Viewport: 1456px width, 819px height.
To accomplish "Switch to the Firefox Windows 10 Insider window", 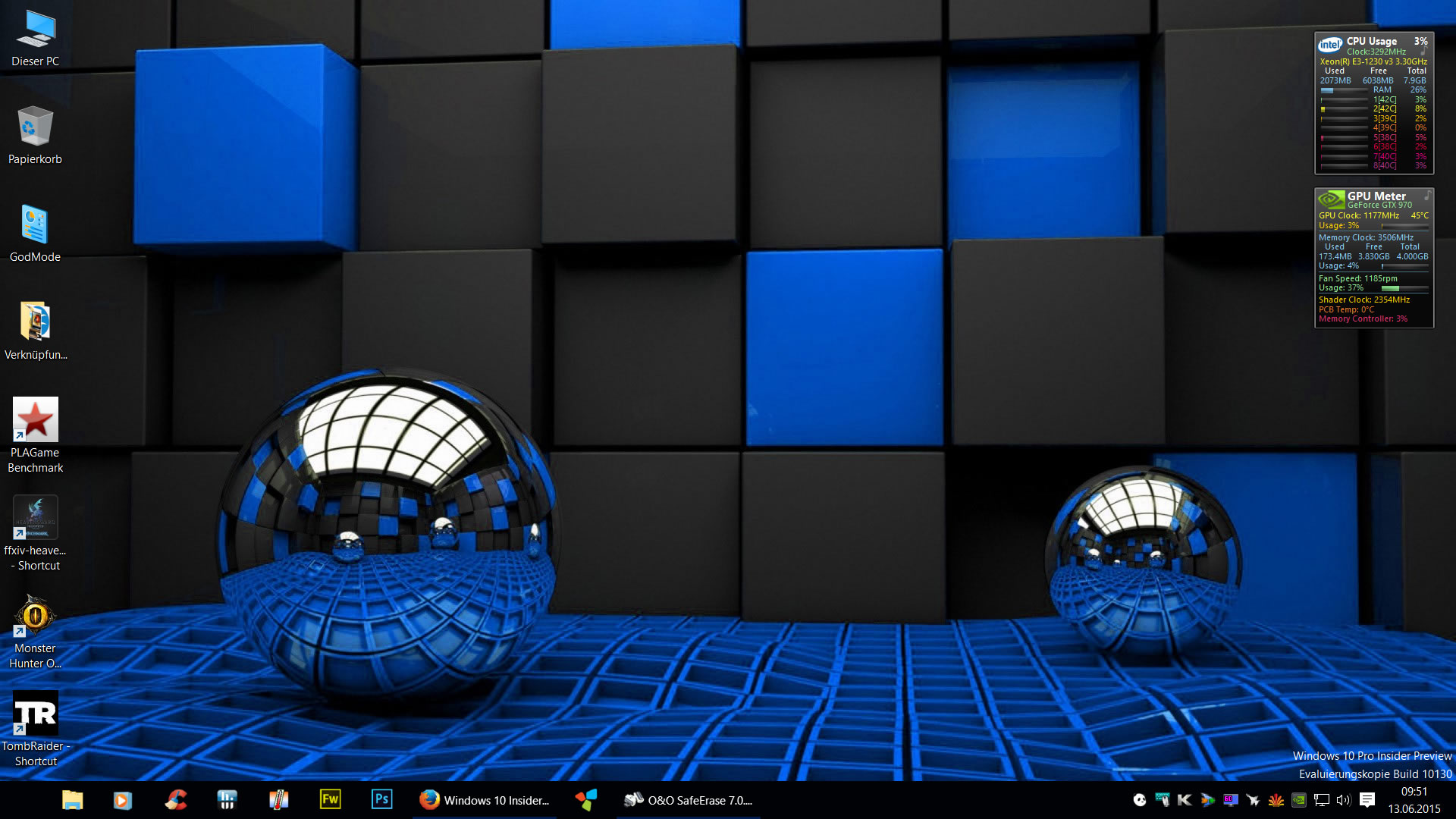I will pos(485,800).
